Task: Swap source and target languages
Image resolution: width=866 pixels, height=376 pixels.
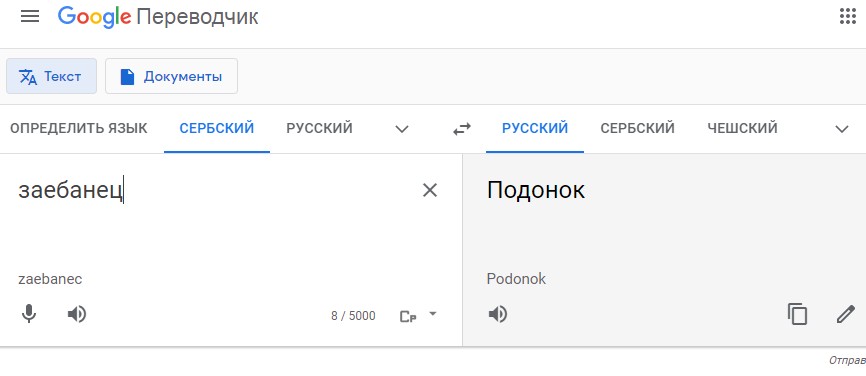Action: pyautogui.click(x=462, y=129)
